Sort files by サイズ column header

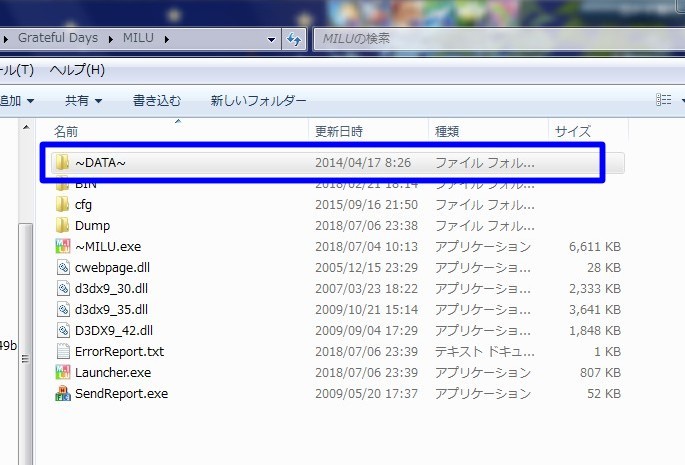coord(573,131)
